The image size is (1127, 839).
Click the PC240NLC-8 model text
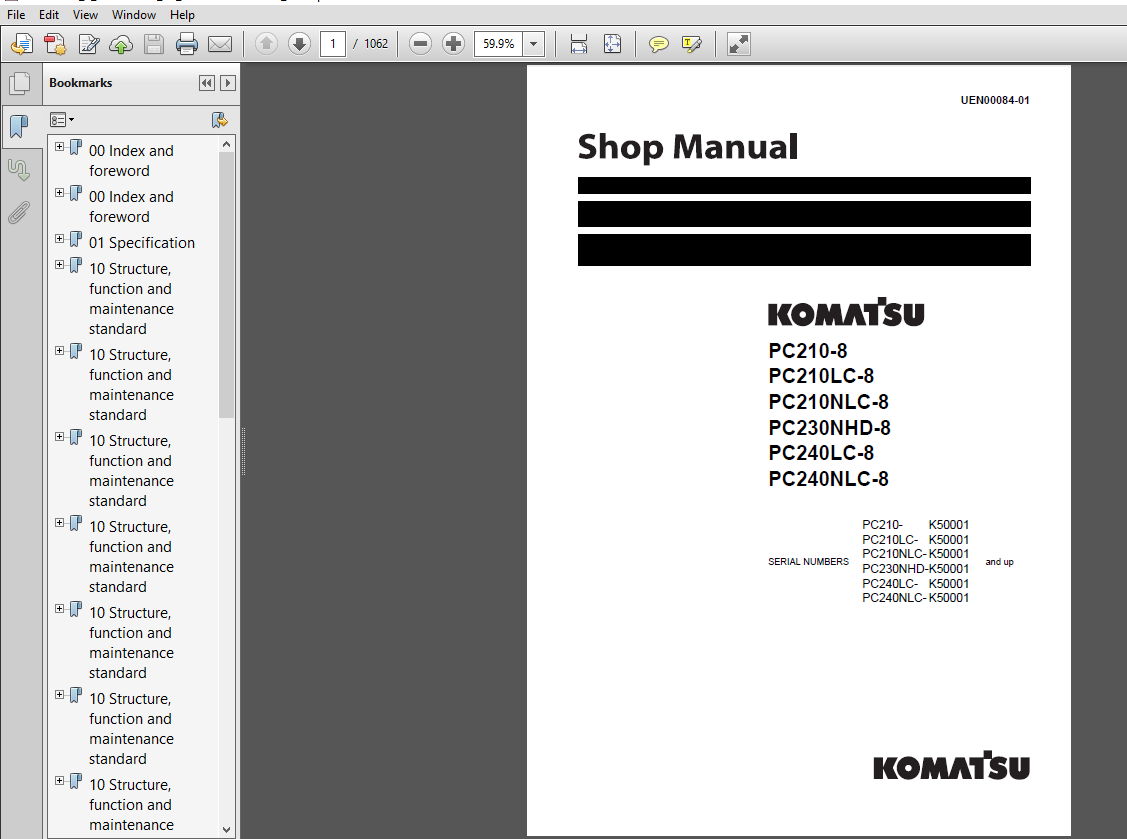(x=828, y=479)
